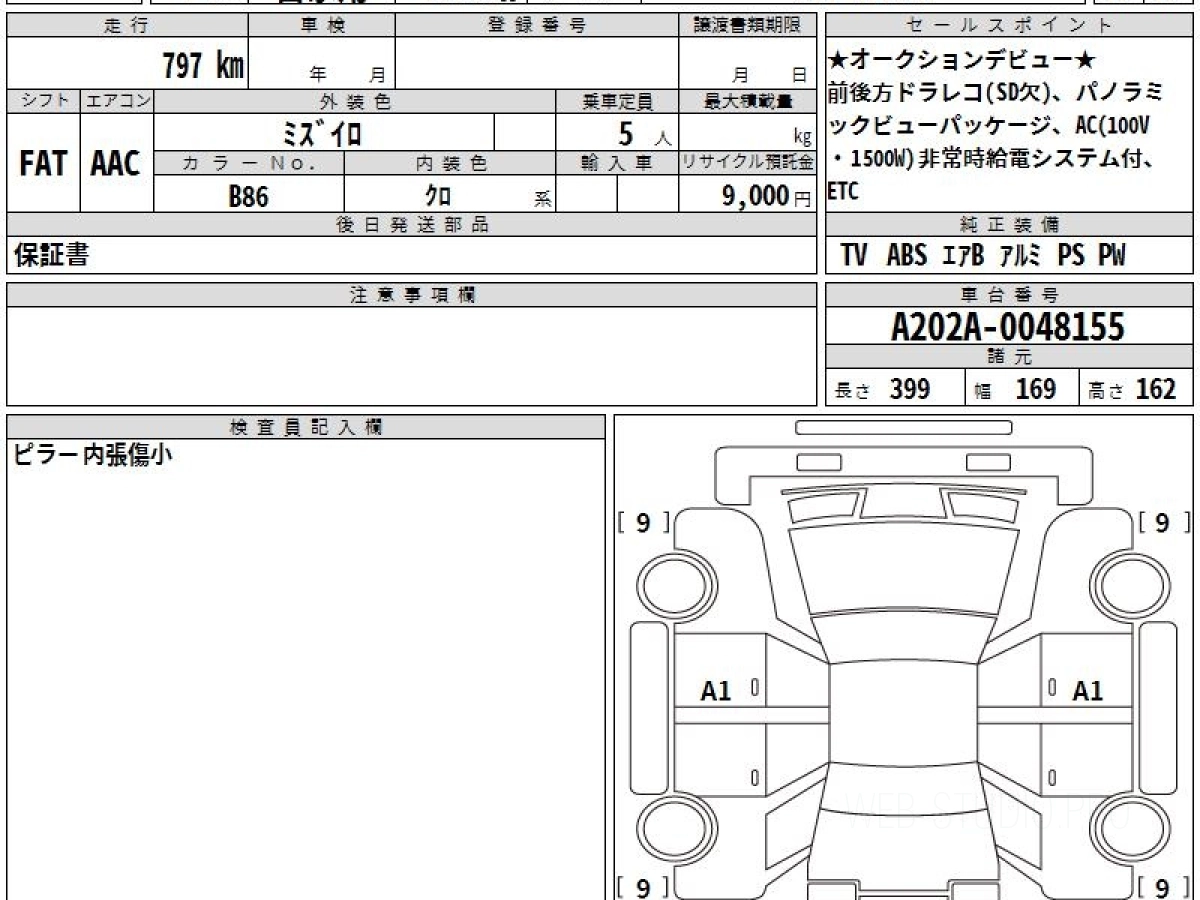Click the FAT shift type cell
Viewport: 1200px width, 900px height.
point(43,164)
